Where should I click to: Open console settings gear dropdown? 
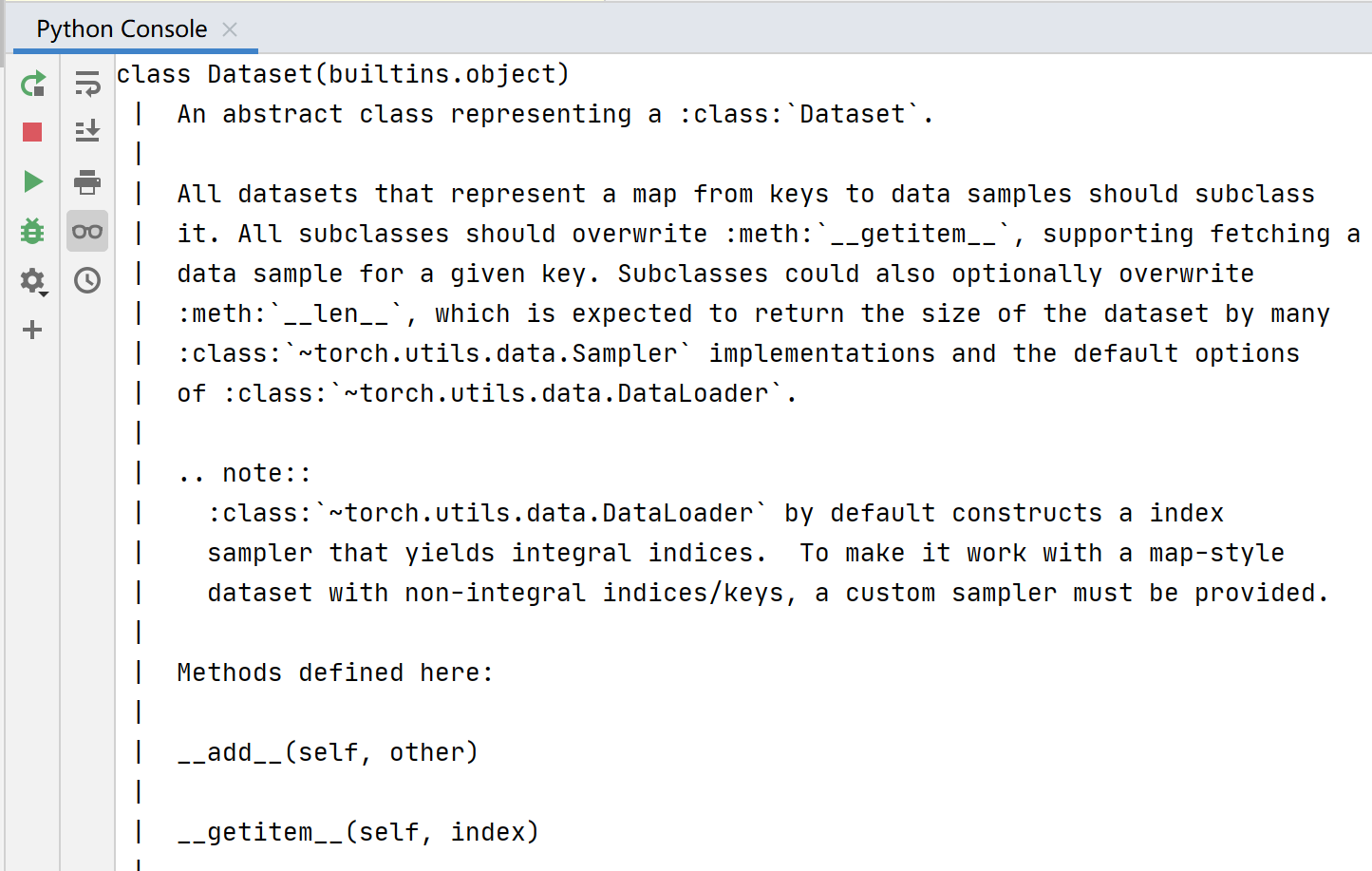tap(34, 281)
